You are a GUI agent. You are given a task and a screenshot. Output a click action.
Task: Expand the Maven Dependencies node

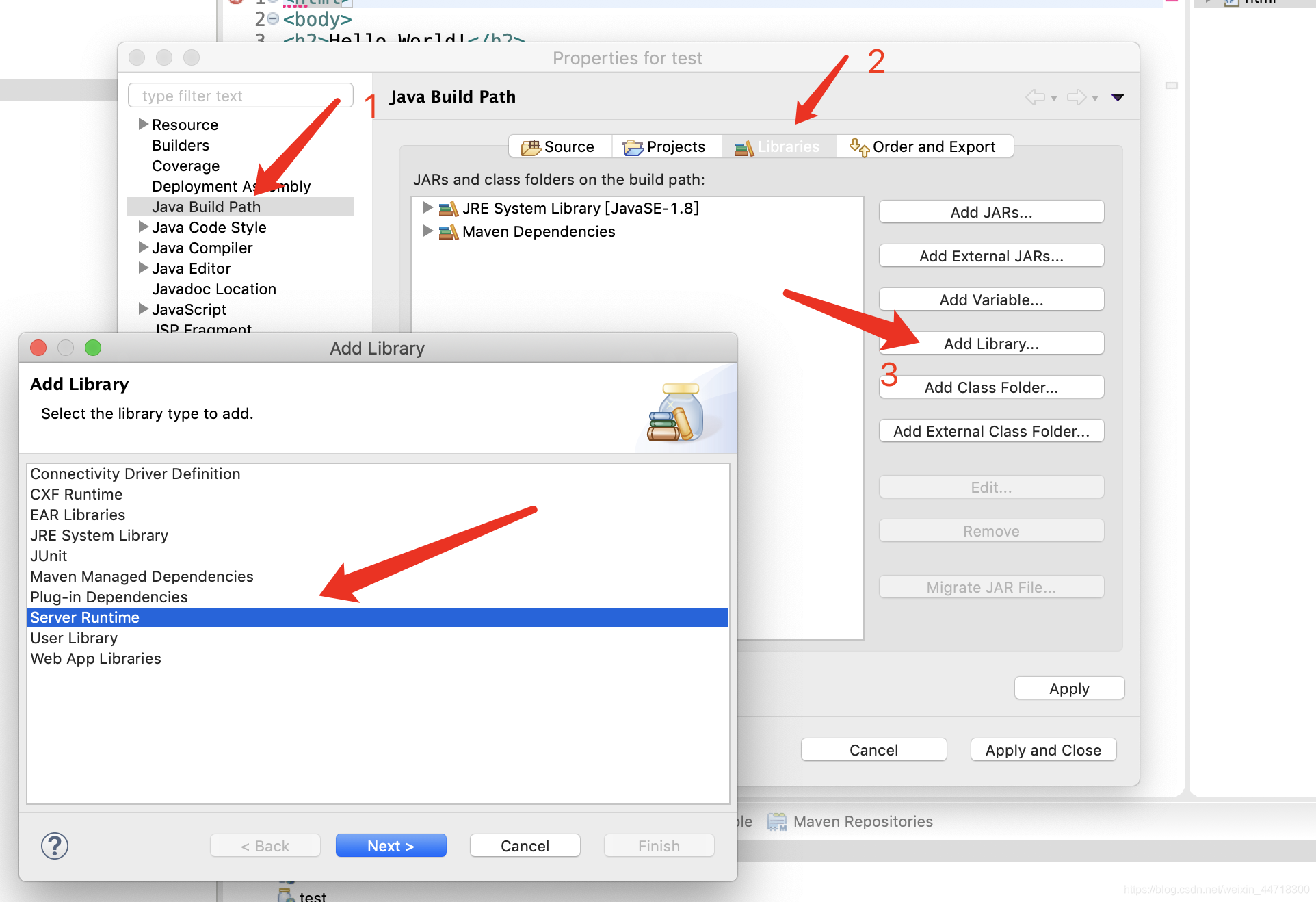pos(428,231)
